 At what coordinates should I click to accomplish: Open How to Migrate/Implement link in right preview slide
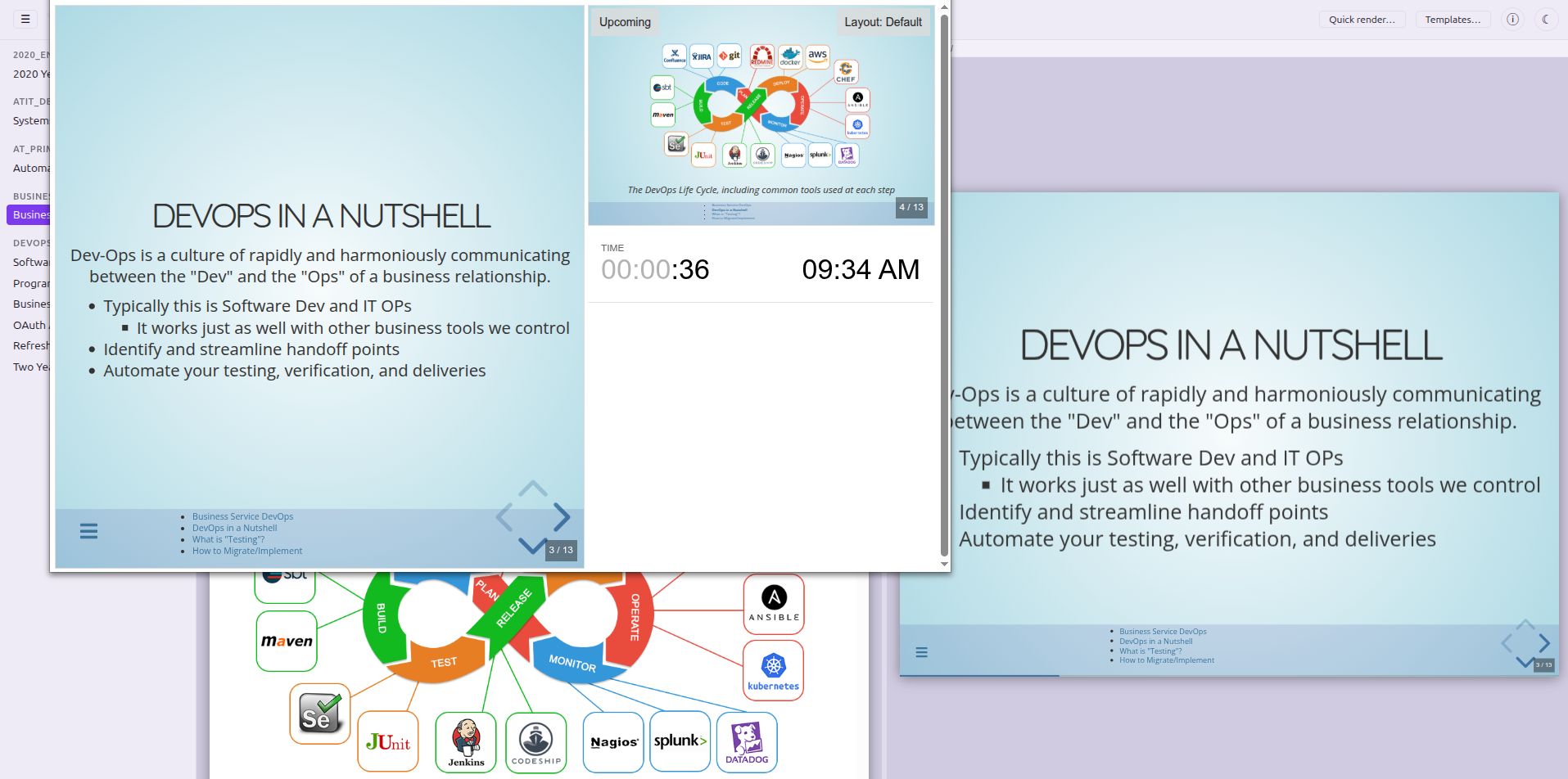pos(1167,660)
